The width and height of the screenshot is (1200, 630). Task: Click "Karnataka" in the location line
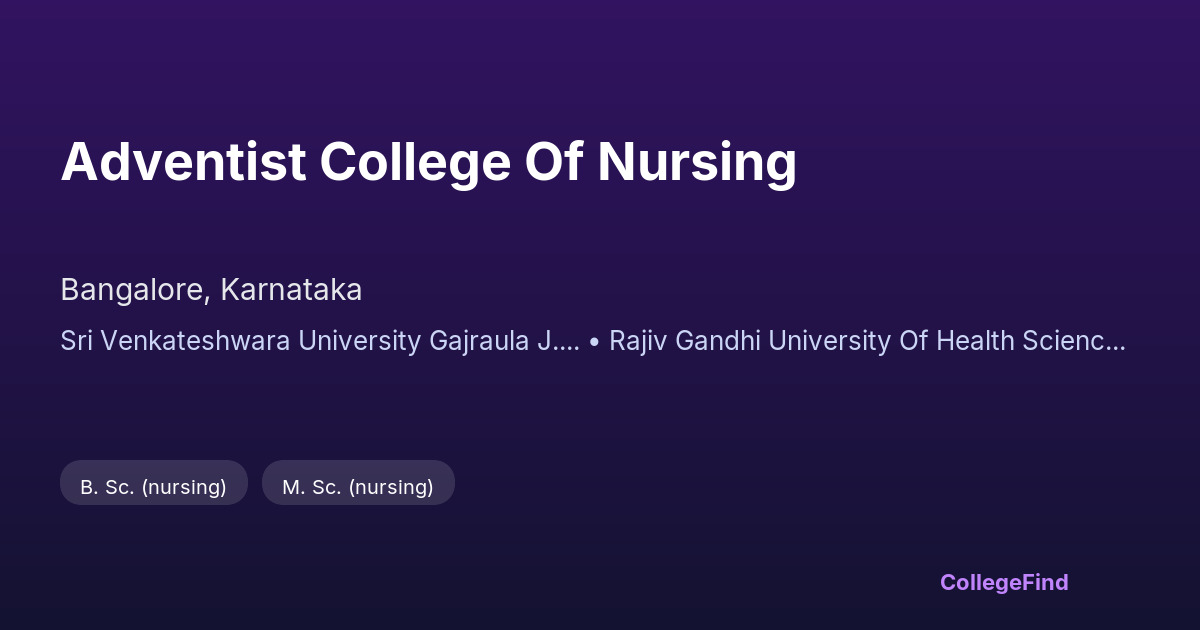coord(291,290)
